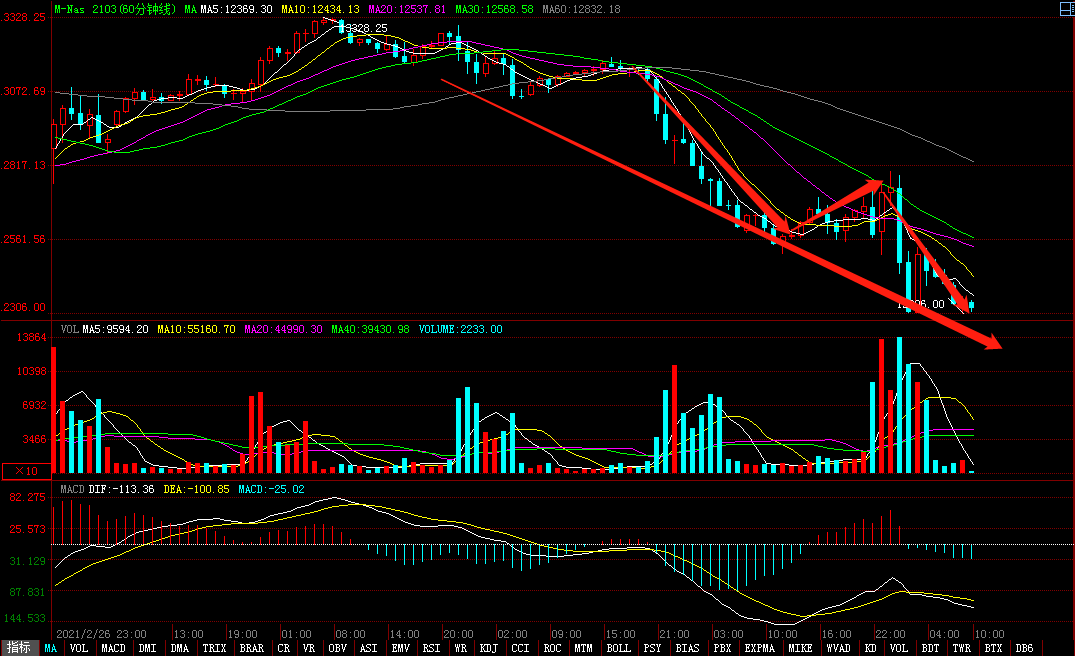Viewport: 1075px width, 656px height.
Task: Select the MA indicator tab
Action: pyautogui.click(x=50, y=649)
